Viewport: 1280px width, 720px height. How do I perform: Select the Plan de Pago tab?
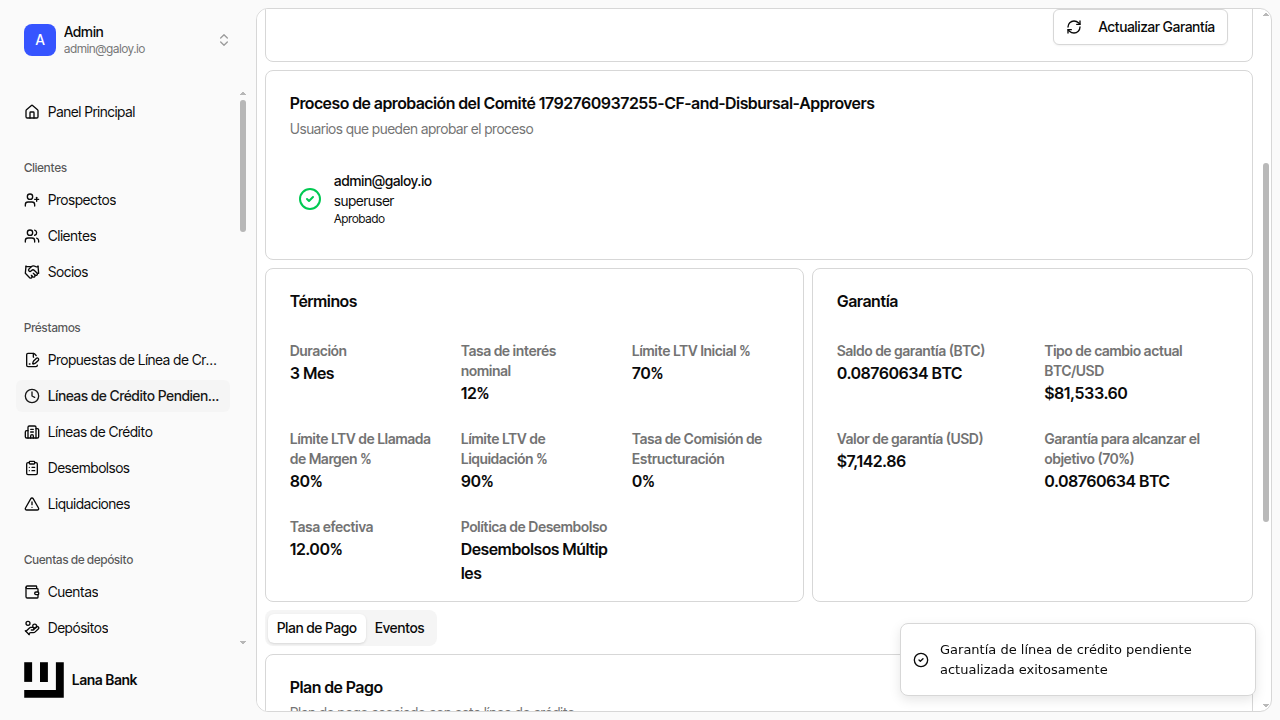(317, 628)
